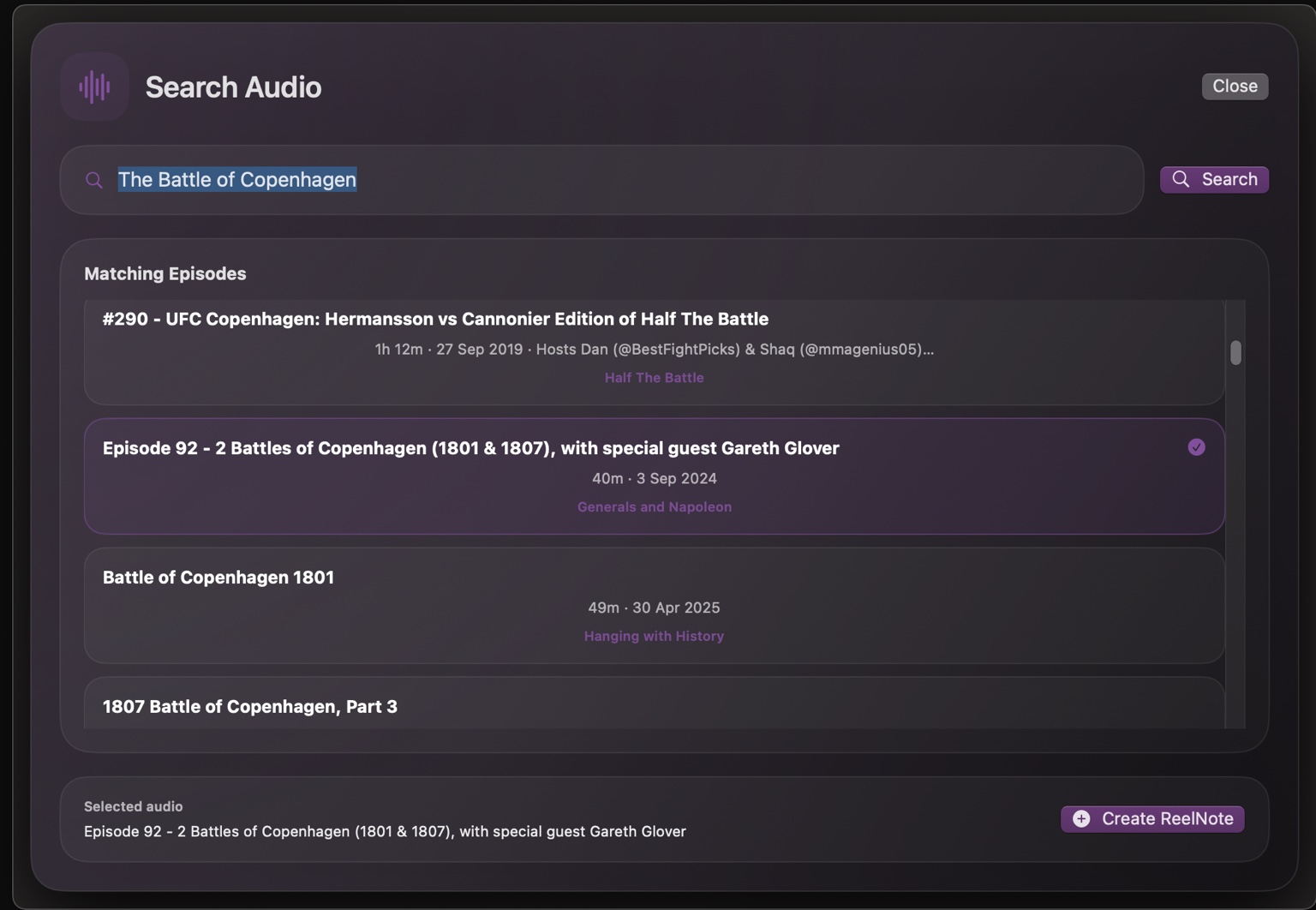Click the 49m · 30 Apr 2025 details

tap(655, 608)
